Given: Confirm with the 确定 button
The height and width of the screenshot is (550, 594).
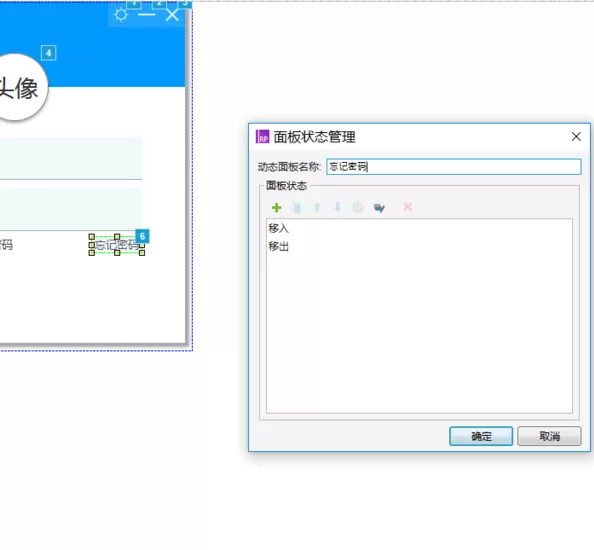Looking at the screenshot, I should [481, 436].
